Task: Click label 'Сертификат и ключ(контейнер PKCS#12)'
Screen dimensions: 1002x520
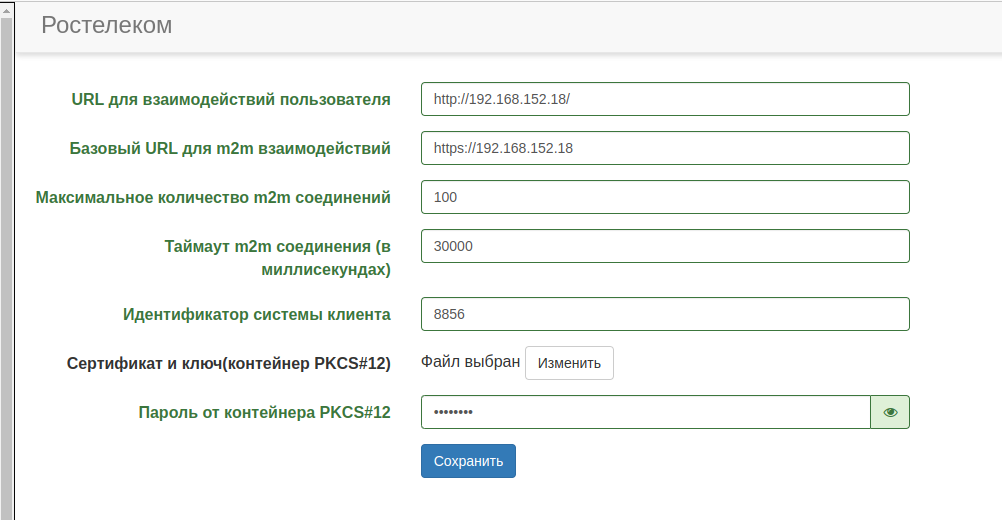Action: [229, 363]
